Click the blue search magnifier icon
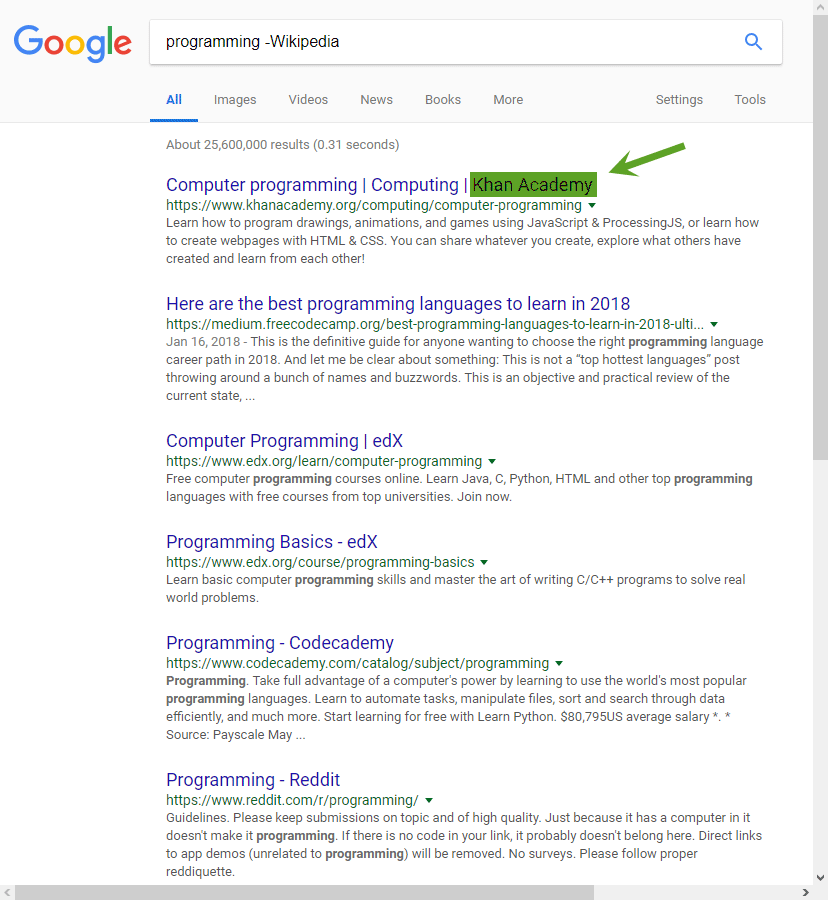This screenshot has width=828, height=900. [753, 41]
